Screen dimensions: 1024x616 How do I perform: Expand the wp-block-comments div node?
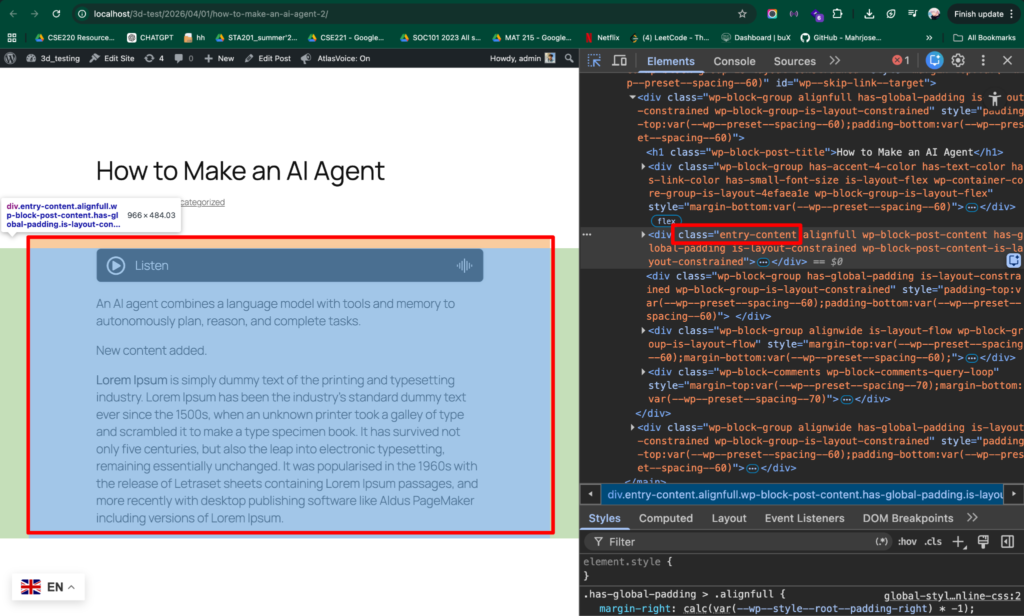[643, 372]
